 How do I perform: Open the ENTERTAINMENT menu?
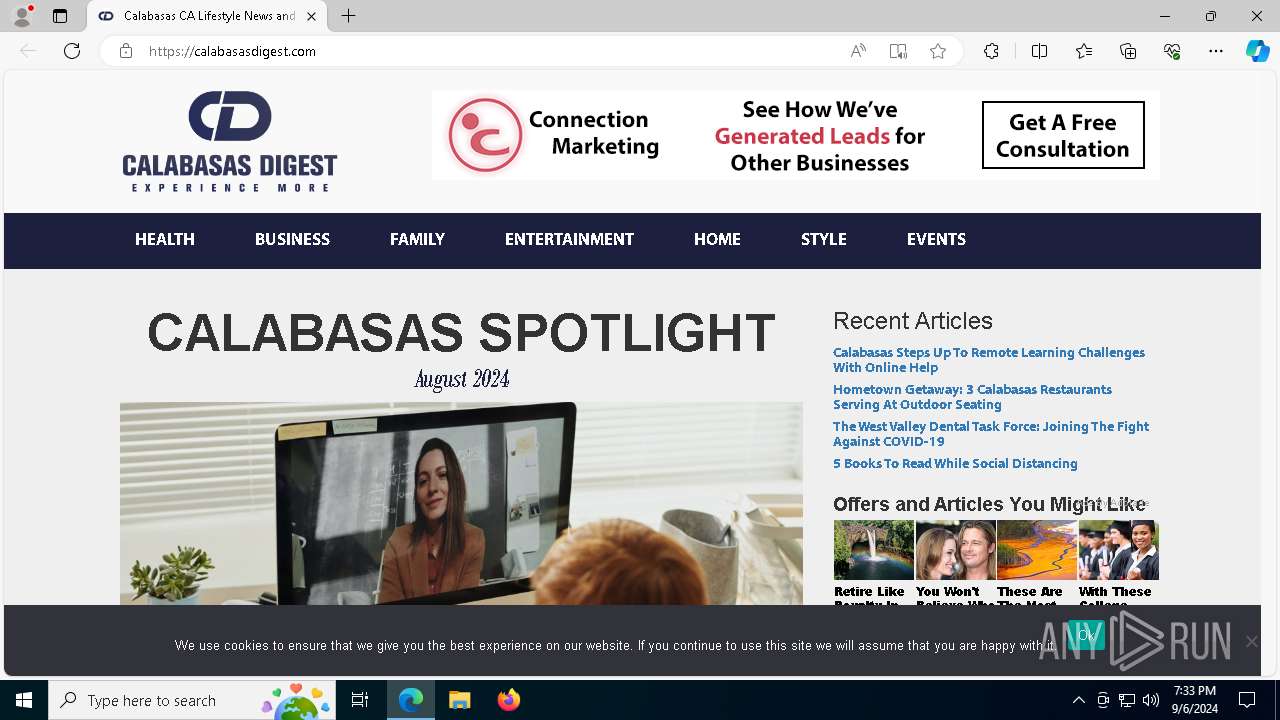569,239
